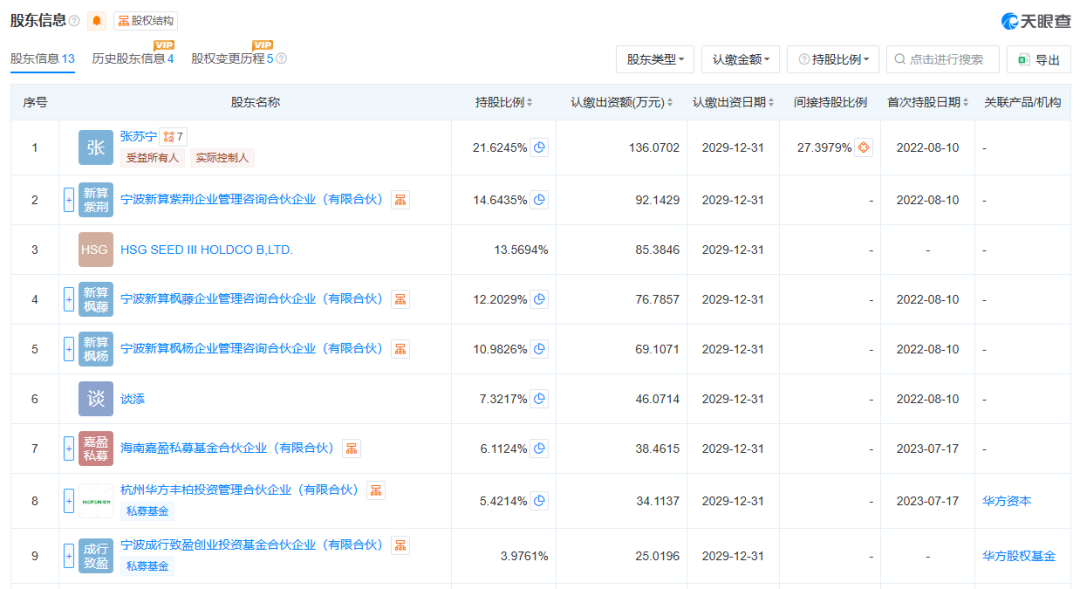
Task: Click the 实际控制人 tag under 张苏宁
Action: tap(222, 158)
